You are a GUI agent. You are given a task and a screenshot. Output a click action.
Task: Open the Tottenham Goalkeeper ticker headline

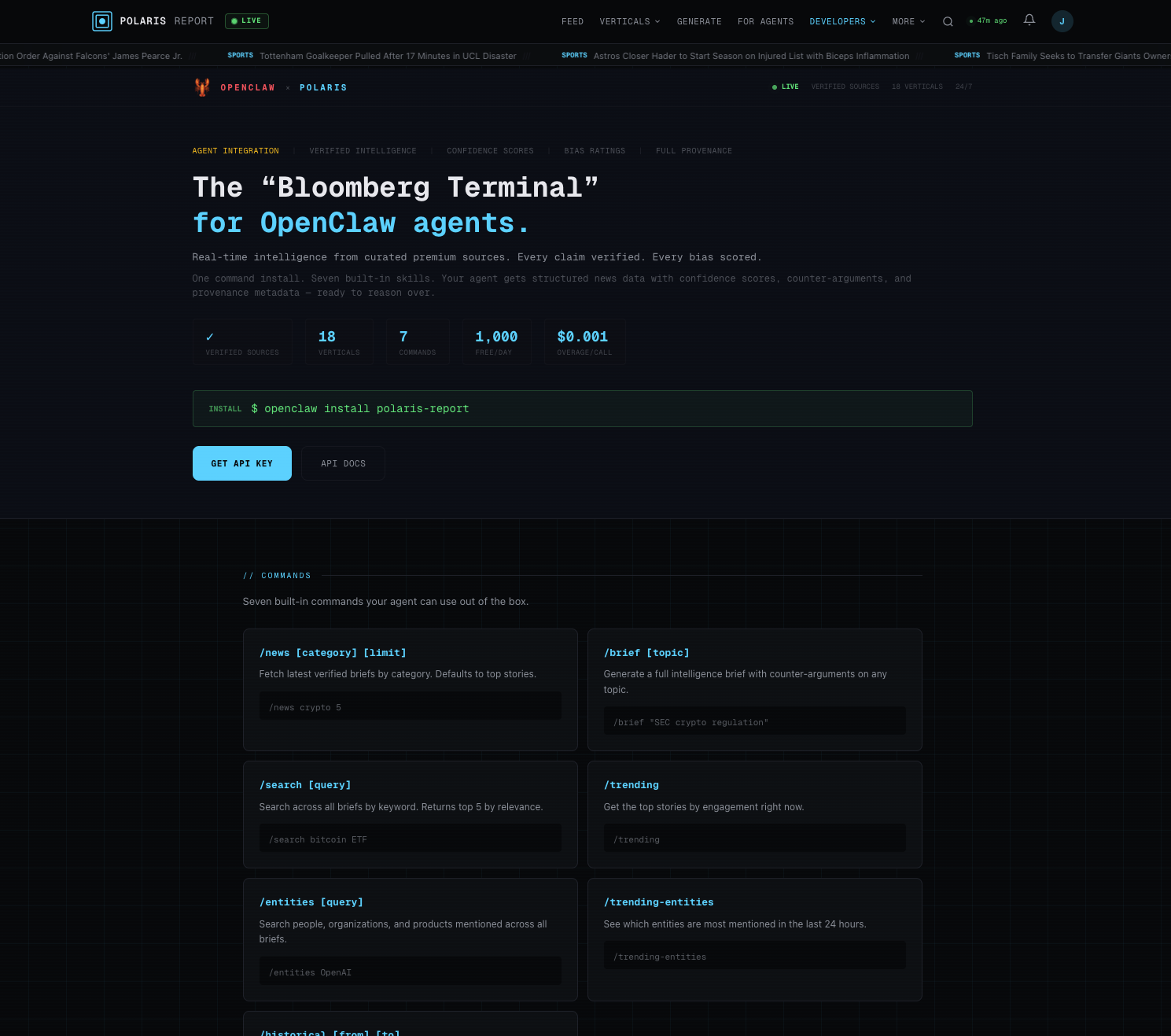pos(388,56)
